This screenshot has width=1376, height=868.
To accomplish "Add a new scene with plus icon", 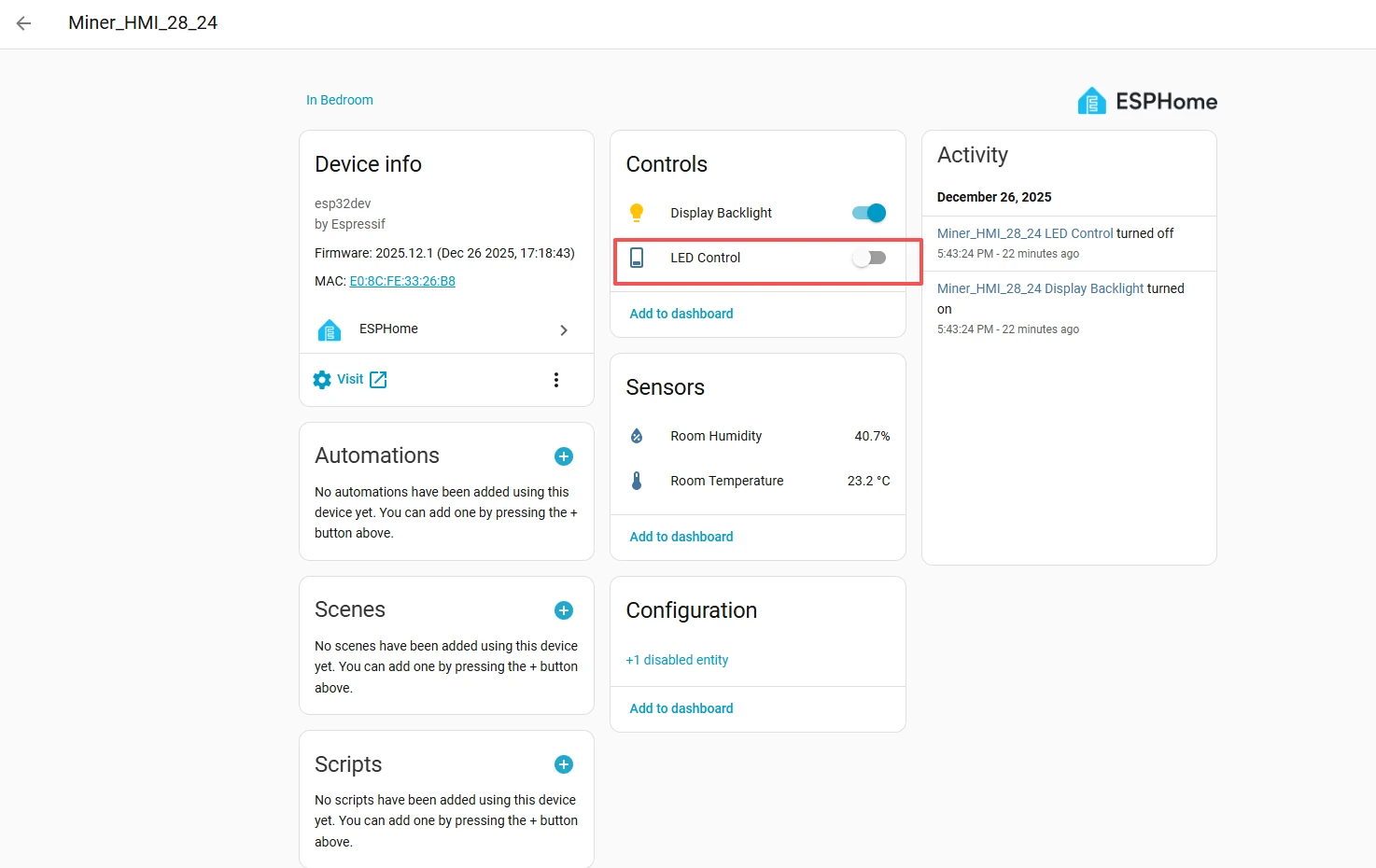I will [x=564, y=610].
